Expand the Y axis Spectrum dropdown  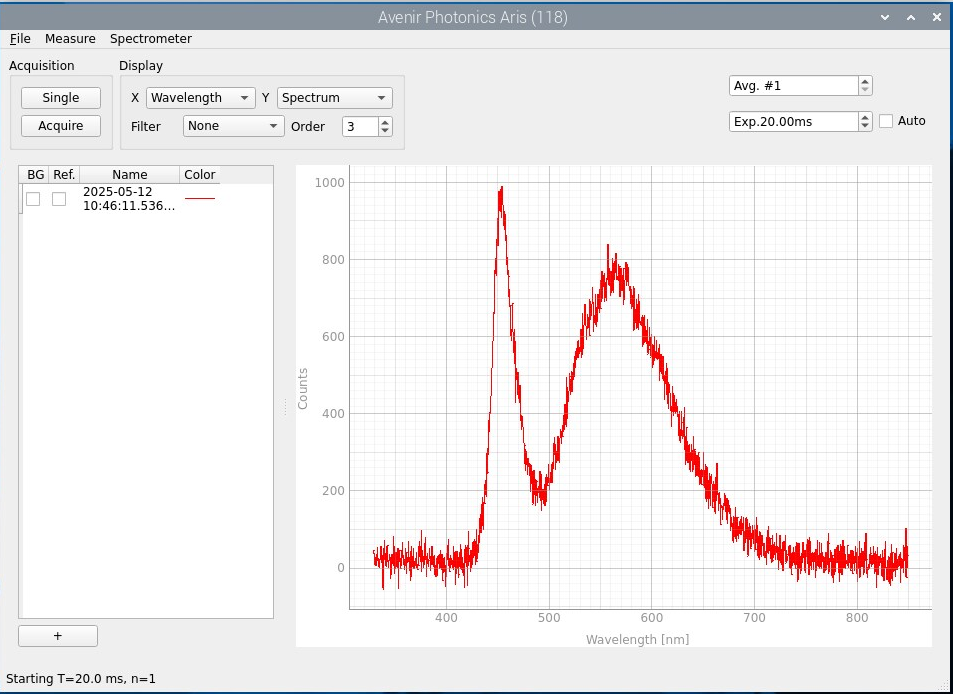point(334,98)
